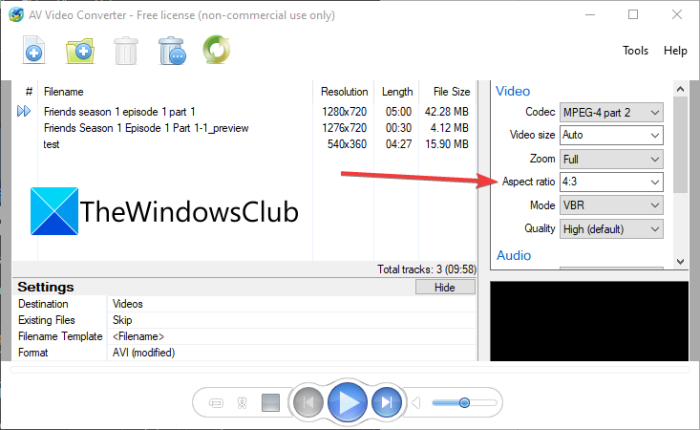Skip to the next track
Viewport: 700px width, 430px height.
387,402
